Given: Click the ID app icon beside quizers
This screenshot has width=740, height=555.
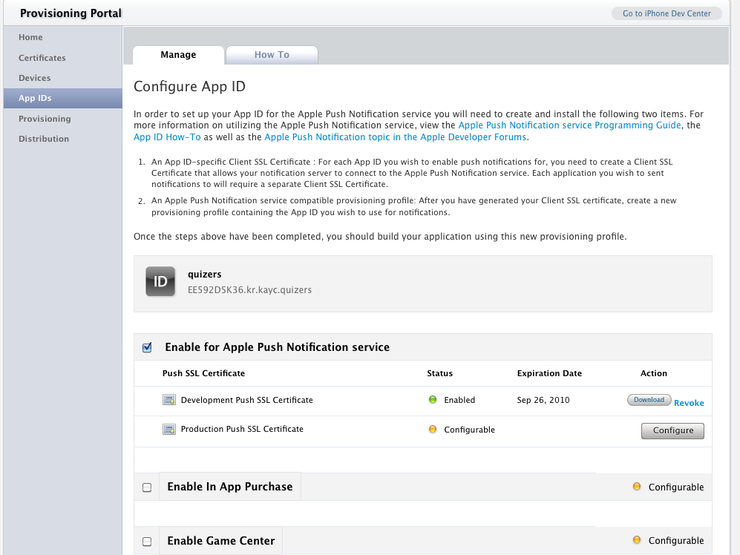Looking at the screenshot, I should [x=160, y=281].
